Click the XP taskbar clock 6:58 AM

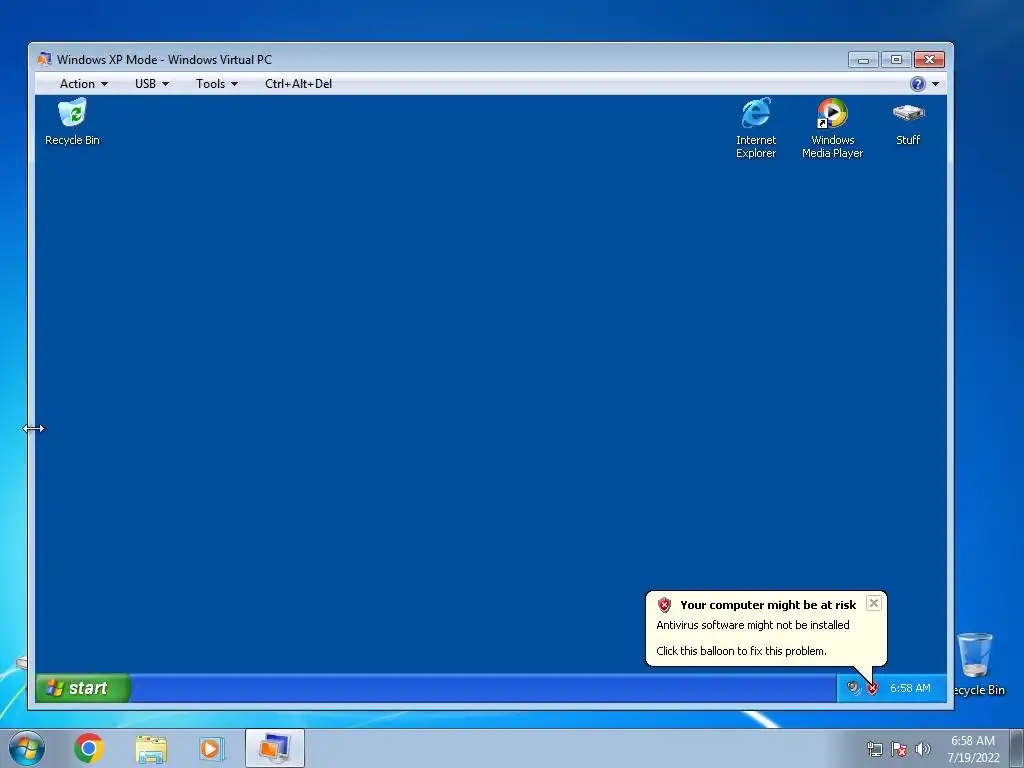pos(910,688)
